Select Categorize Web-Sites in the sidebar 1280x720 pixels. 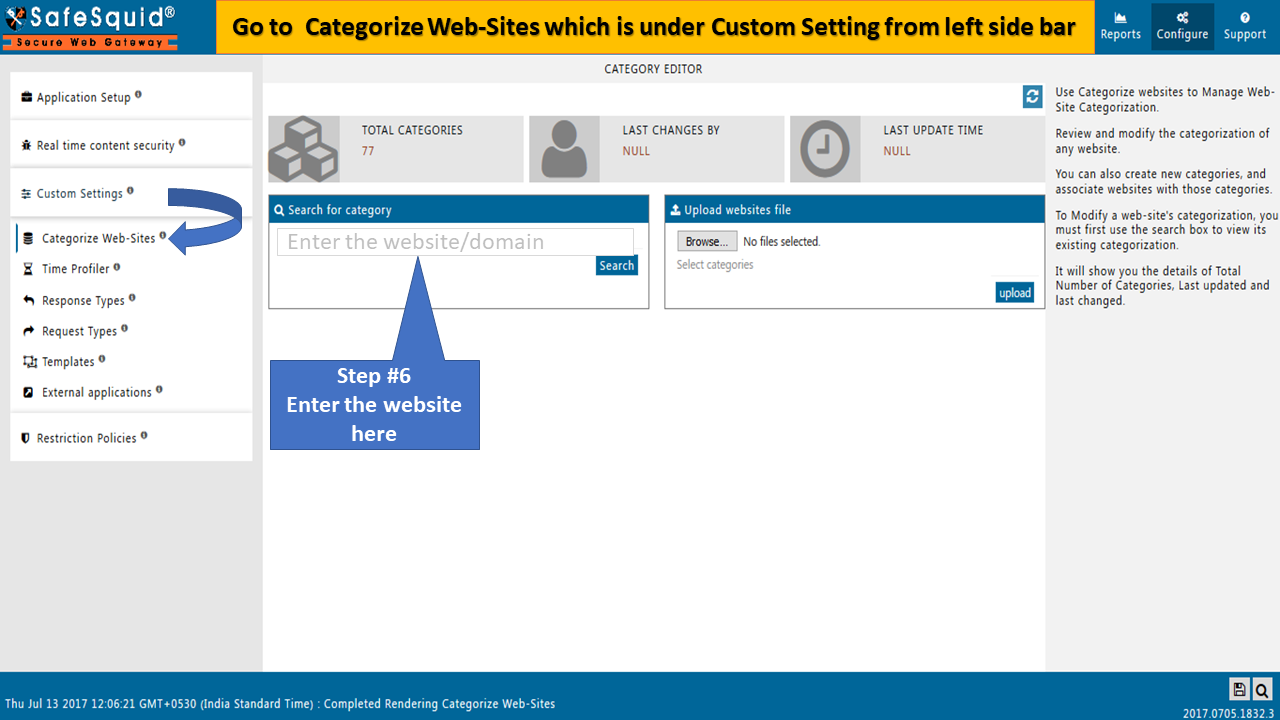(98, 239)
